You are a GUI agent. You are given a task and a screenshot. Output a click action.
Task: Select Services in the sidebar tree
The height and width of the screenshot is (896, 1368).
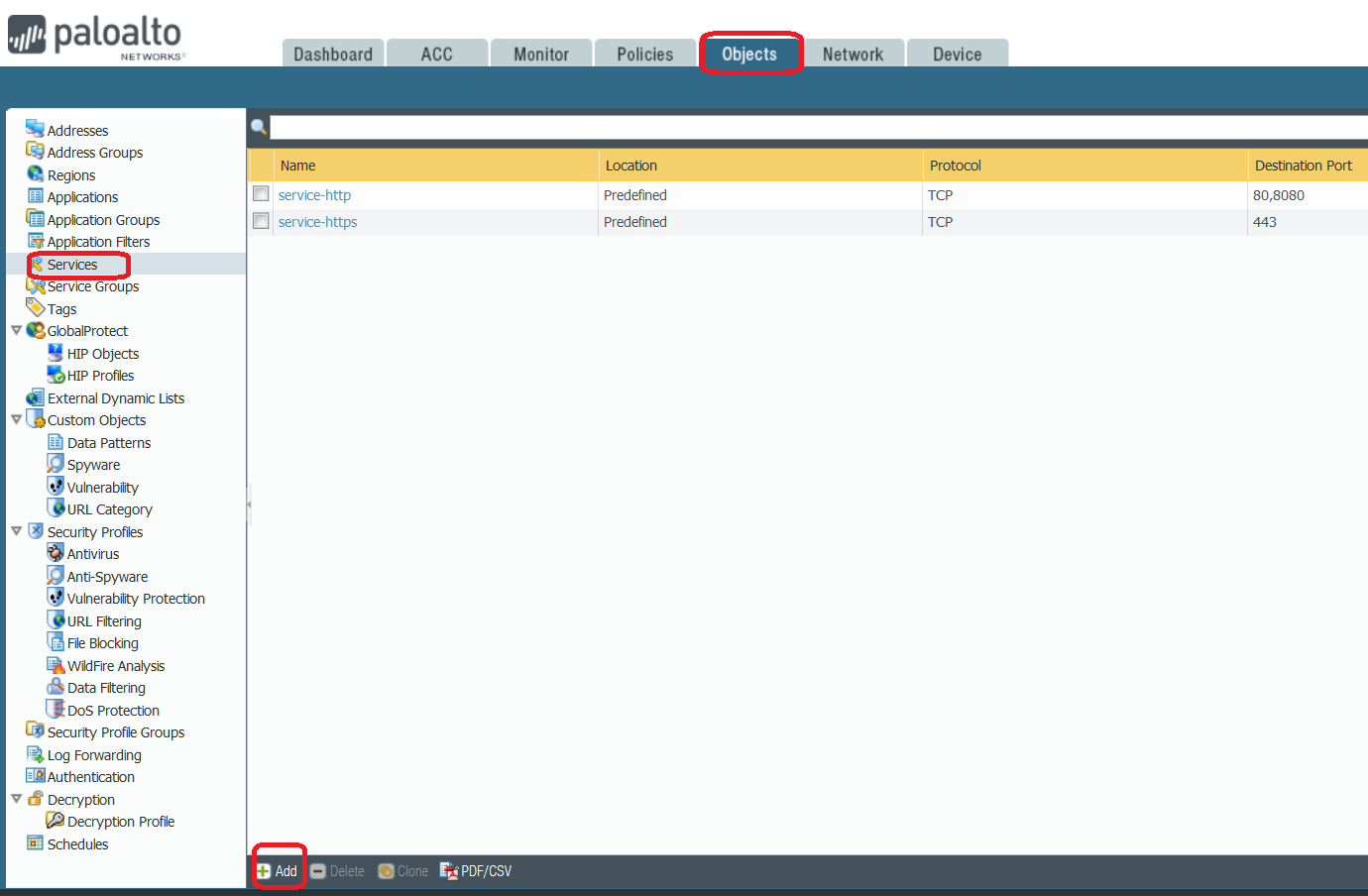[72, 265]
